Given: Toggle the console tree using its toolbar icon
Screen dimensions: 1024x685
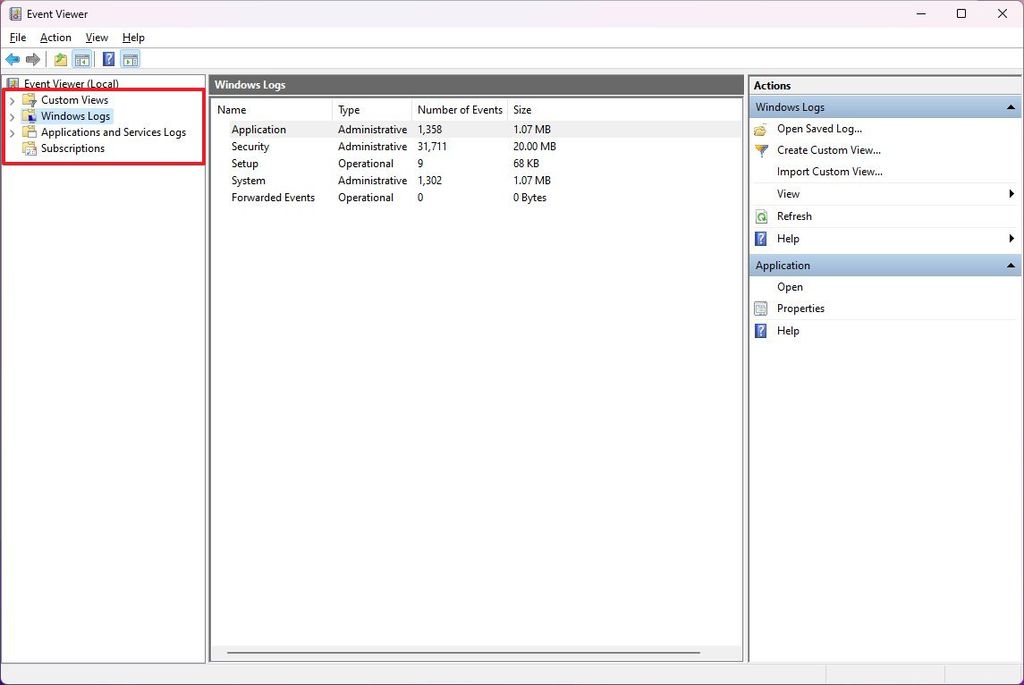Looking at the screenshot, I should coord(80,59).
